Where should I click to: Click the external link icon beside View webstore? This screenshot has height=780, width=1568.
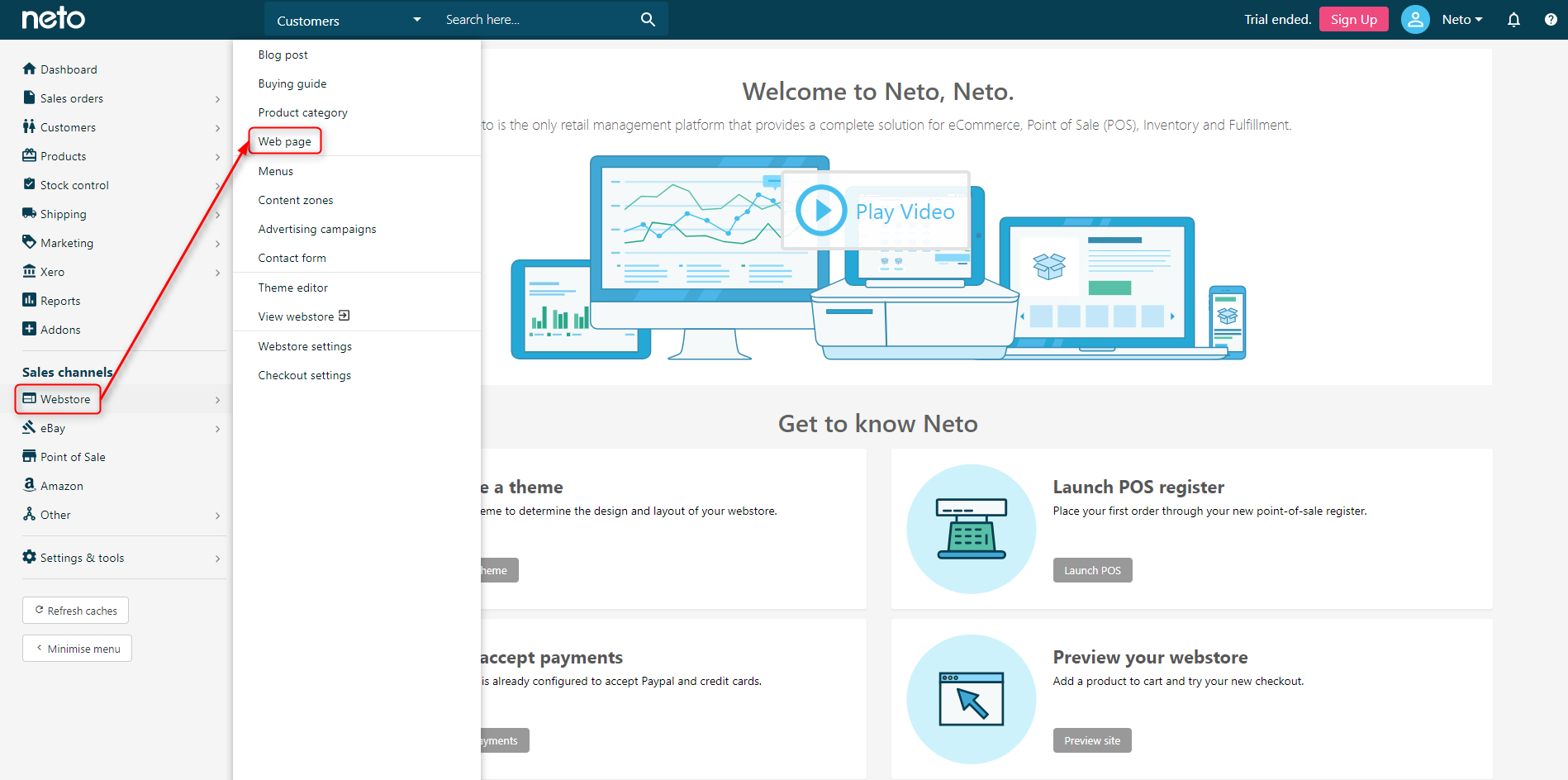pyautogui.click(x=344, y=316)
